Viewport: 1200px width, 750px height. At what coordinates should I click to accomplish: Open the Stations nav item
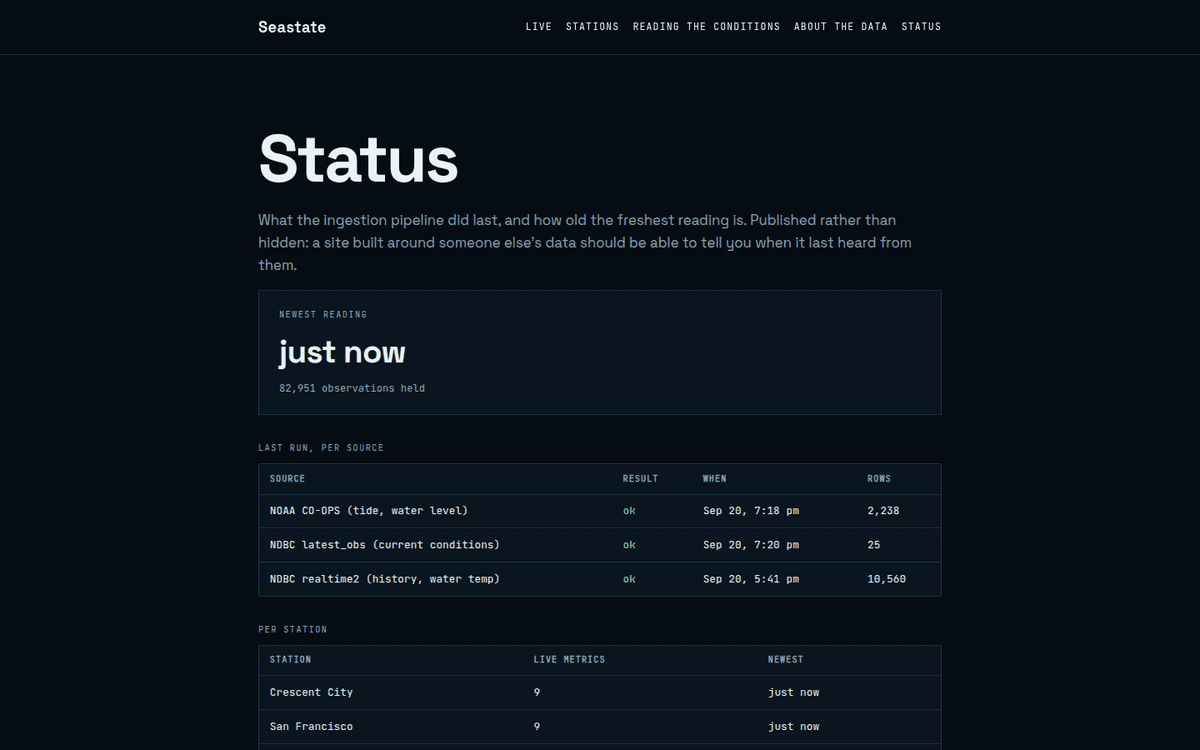pos(592,27)
